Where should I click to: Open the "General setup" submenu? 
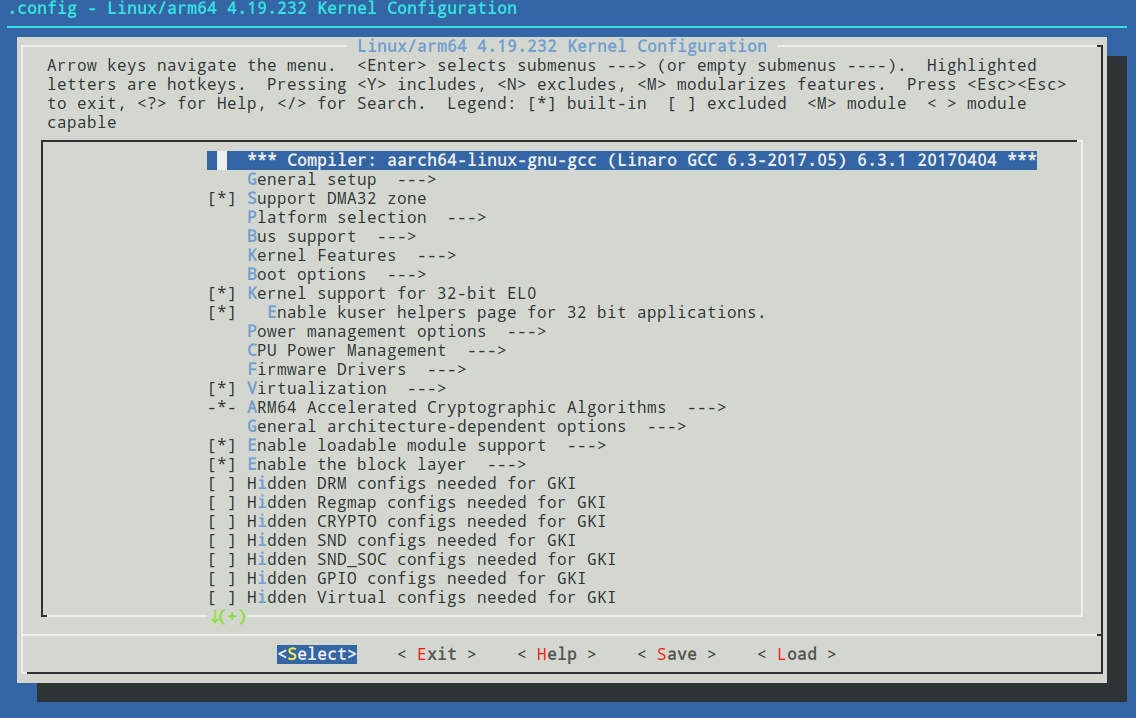tap(311, 179)
